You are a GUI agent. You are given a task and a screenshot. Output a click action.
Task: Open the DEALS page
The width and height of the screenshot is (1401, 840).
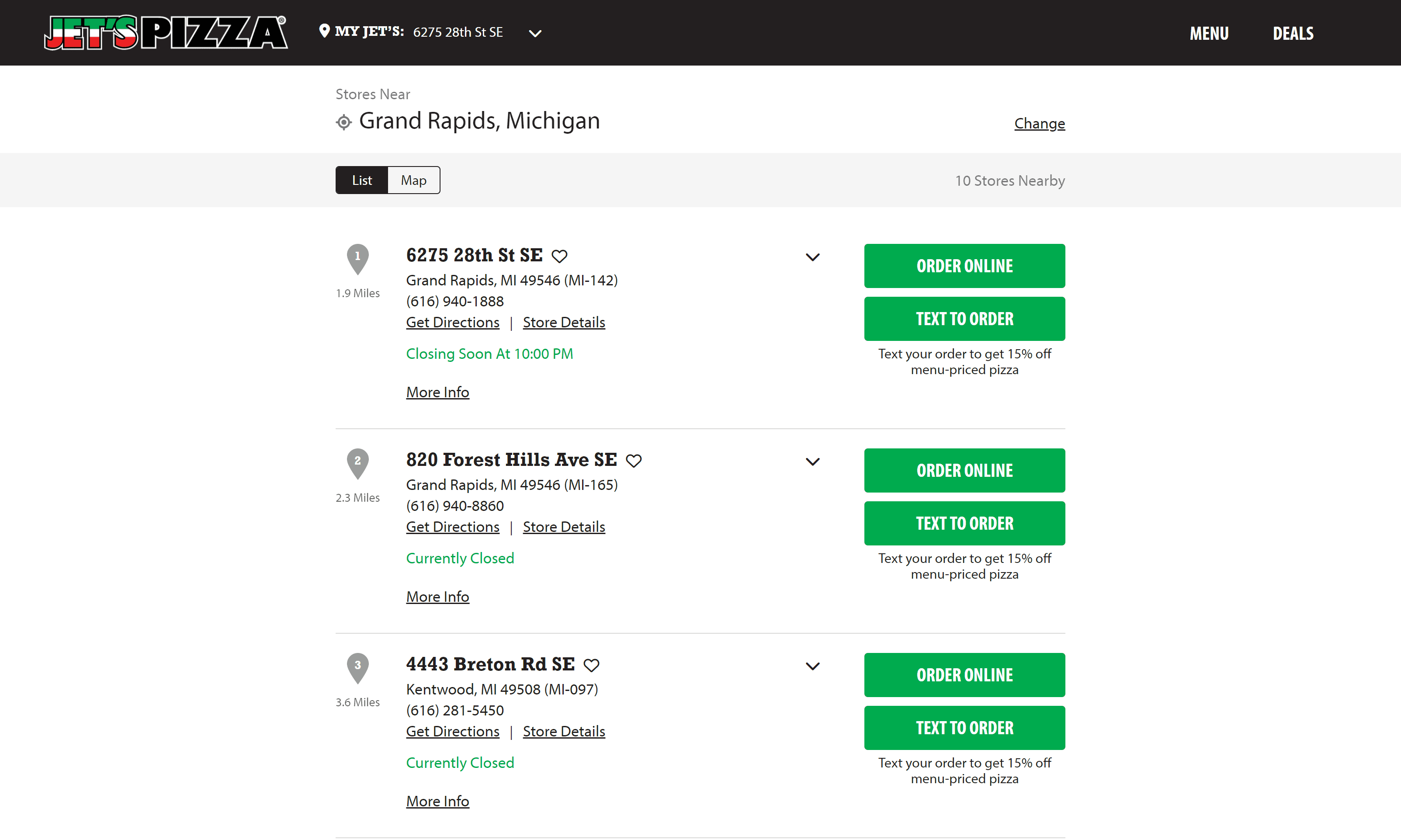(1293, 33)
